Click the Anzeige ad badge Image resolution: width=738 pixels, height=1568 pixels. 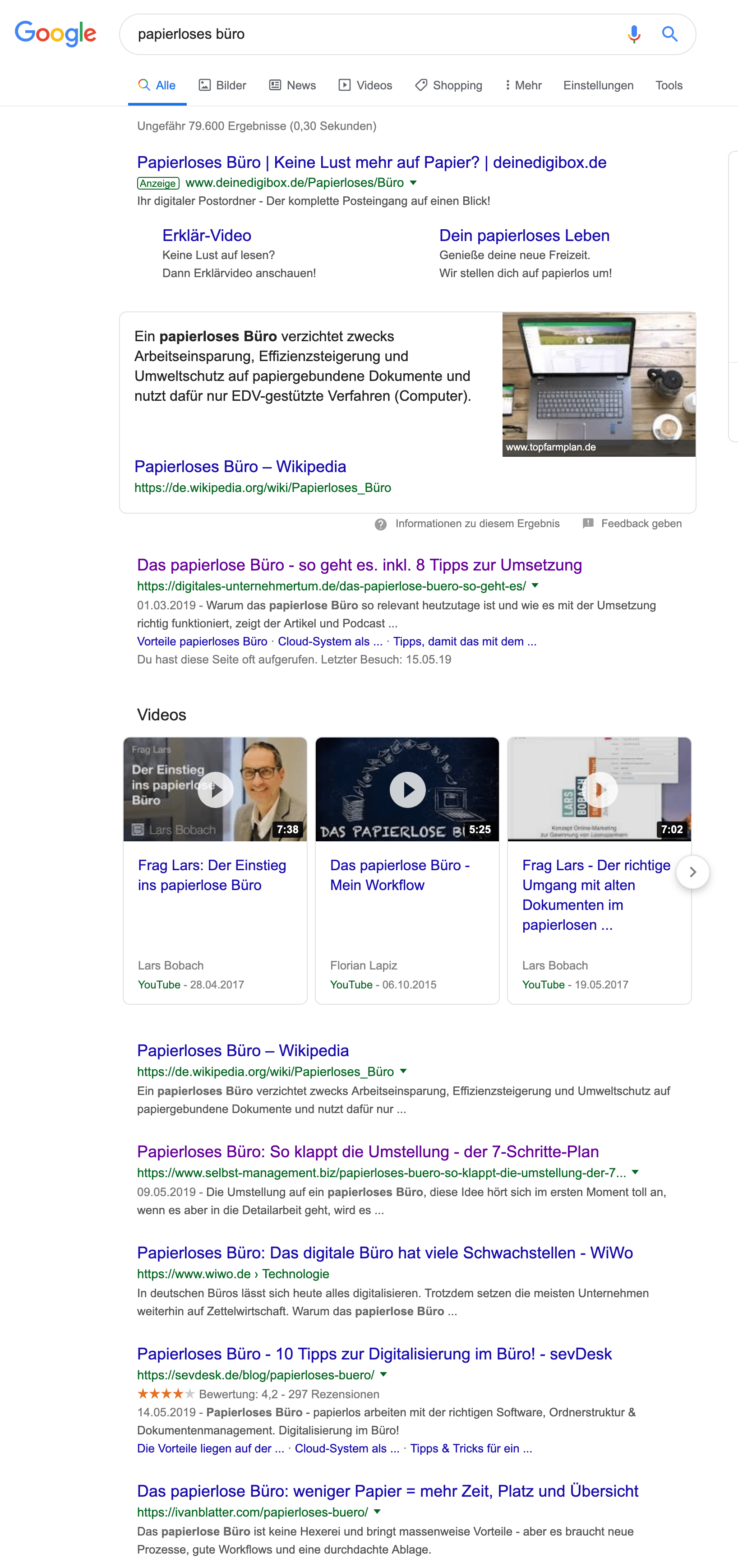click(x=158, y=183)
